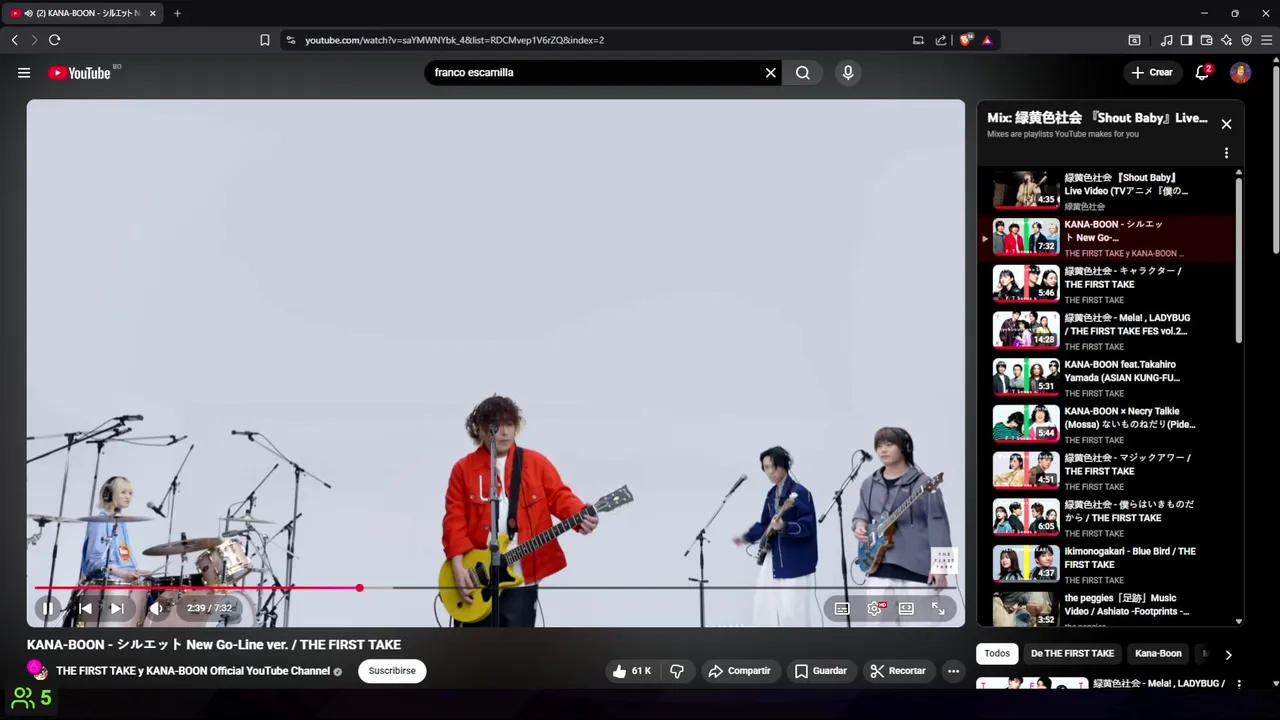Screen dimensions: 1280x720
Task: Select the Kana-Boon filter chip
Action: click(1158, 653)
